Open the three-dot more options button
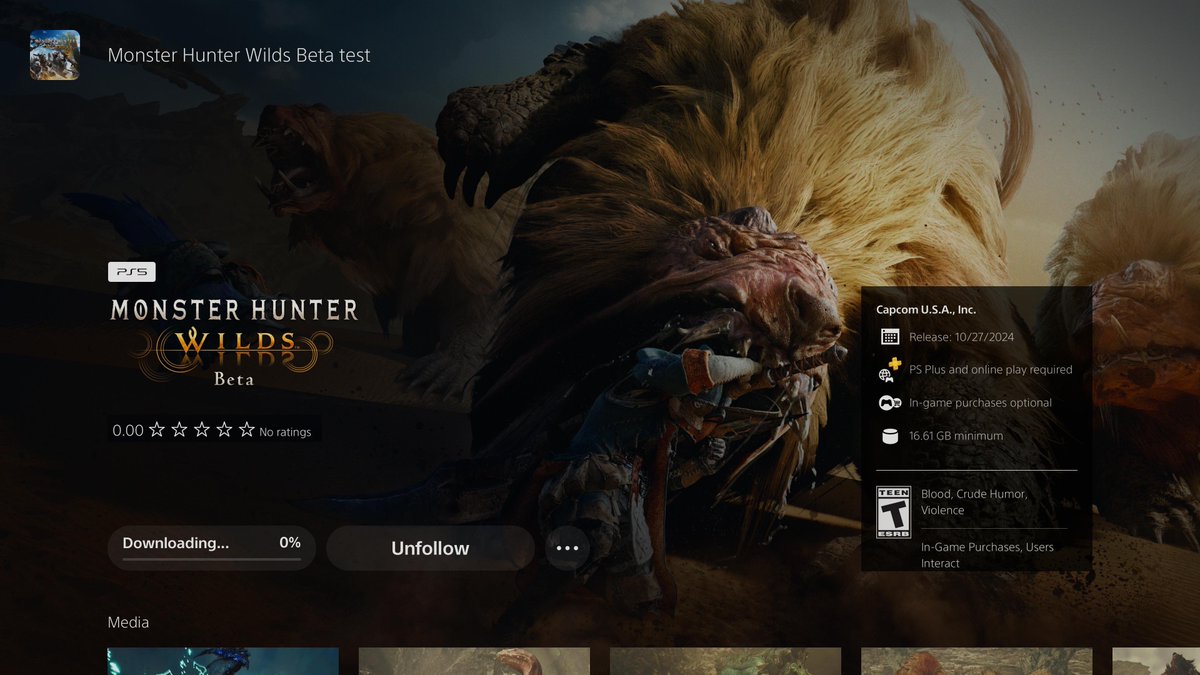1200x675 pixels. click(567, 548)
